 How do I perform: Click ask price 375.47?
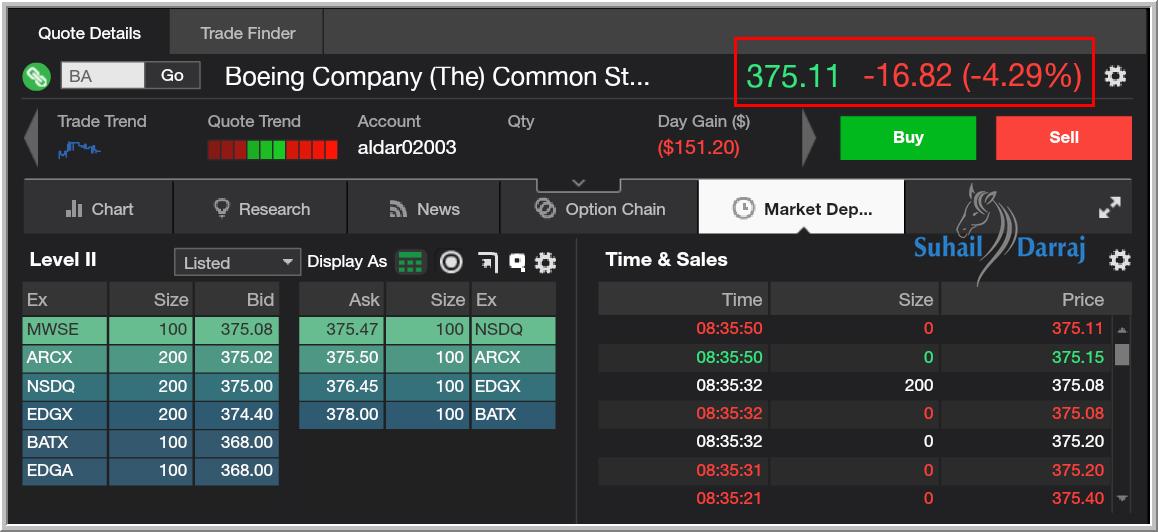pos(341,330)
